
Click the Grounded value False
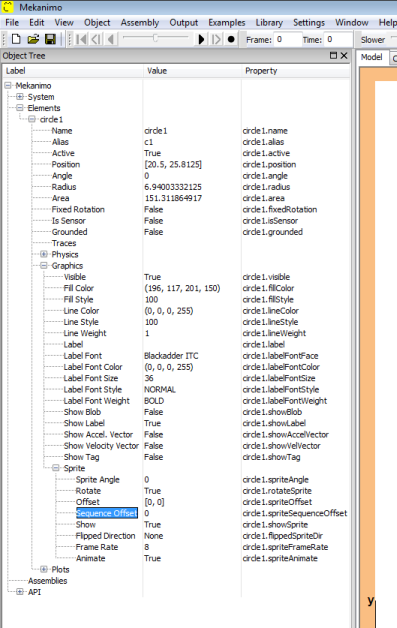(153, 232)
